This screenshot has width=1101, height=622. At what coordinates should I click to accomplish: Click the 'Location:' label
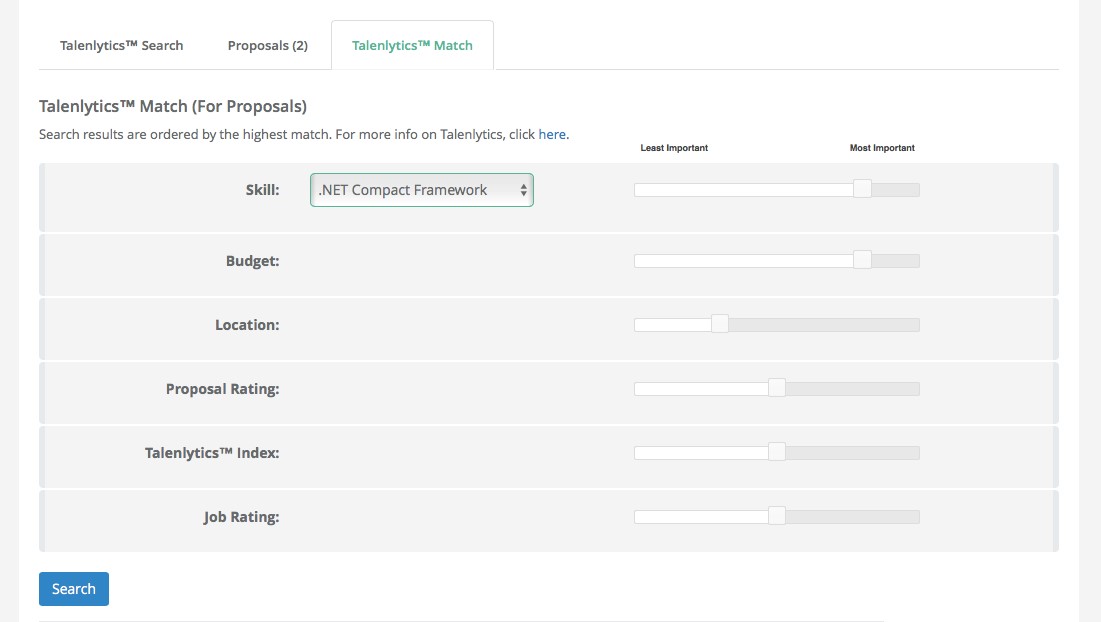[247, 325]
